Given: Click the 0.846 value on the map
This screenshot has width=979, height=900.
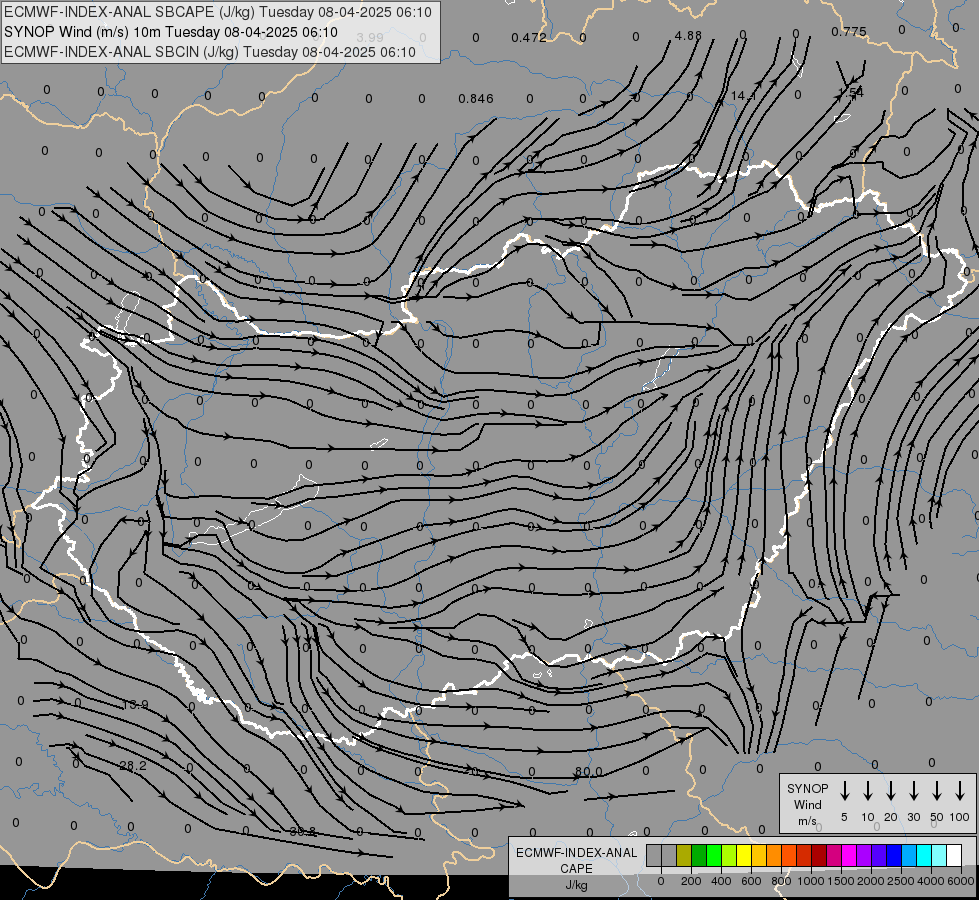Looking at the screenshot, I should point(476,99).
